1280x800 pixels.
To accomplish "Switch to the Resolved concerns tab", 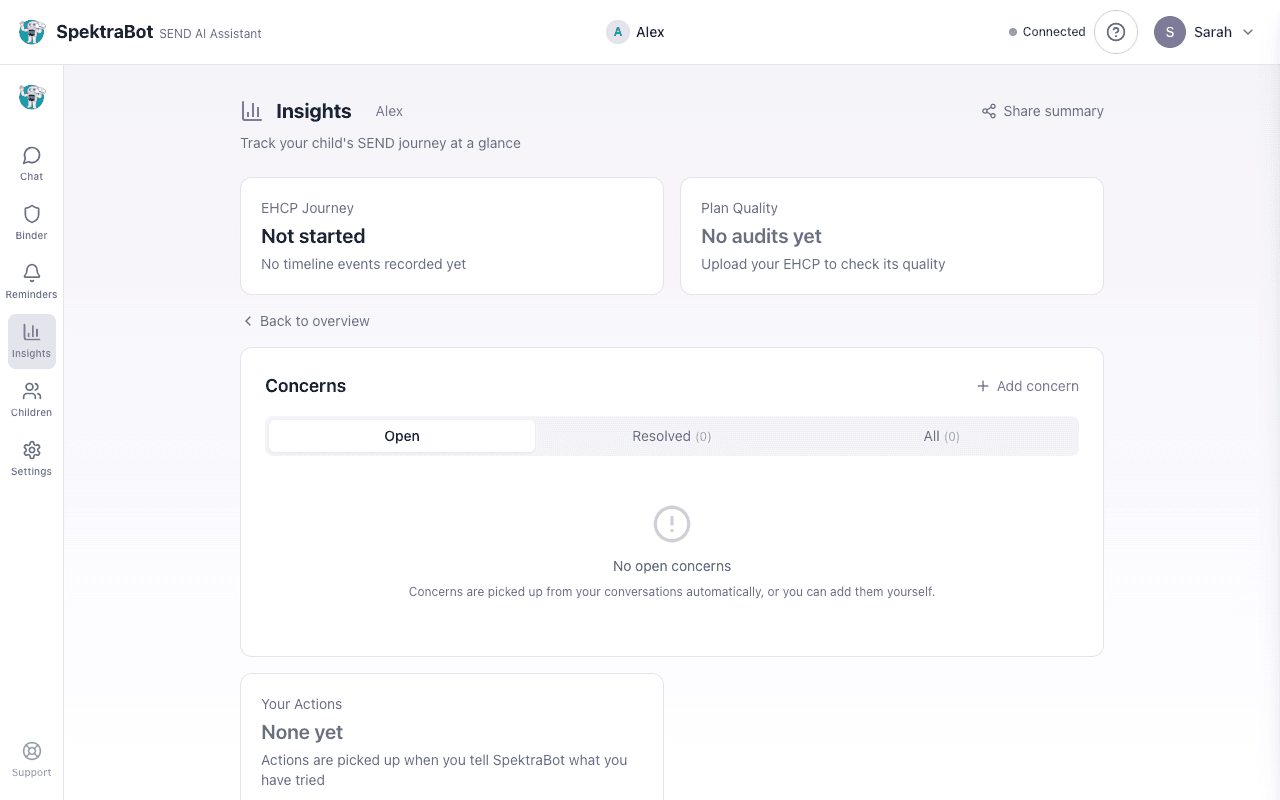I will coord(671,436).
